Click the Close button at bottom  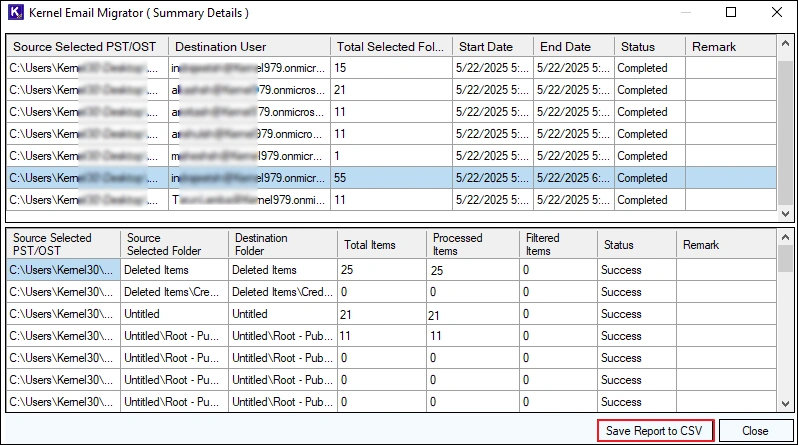755,431
